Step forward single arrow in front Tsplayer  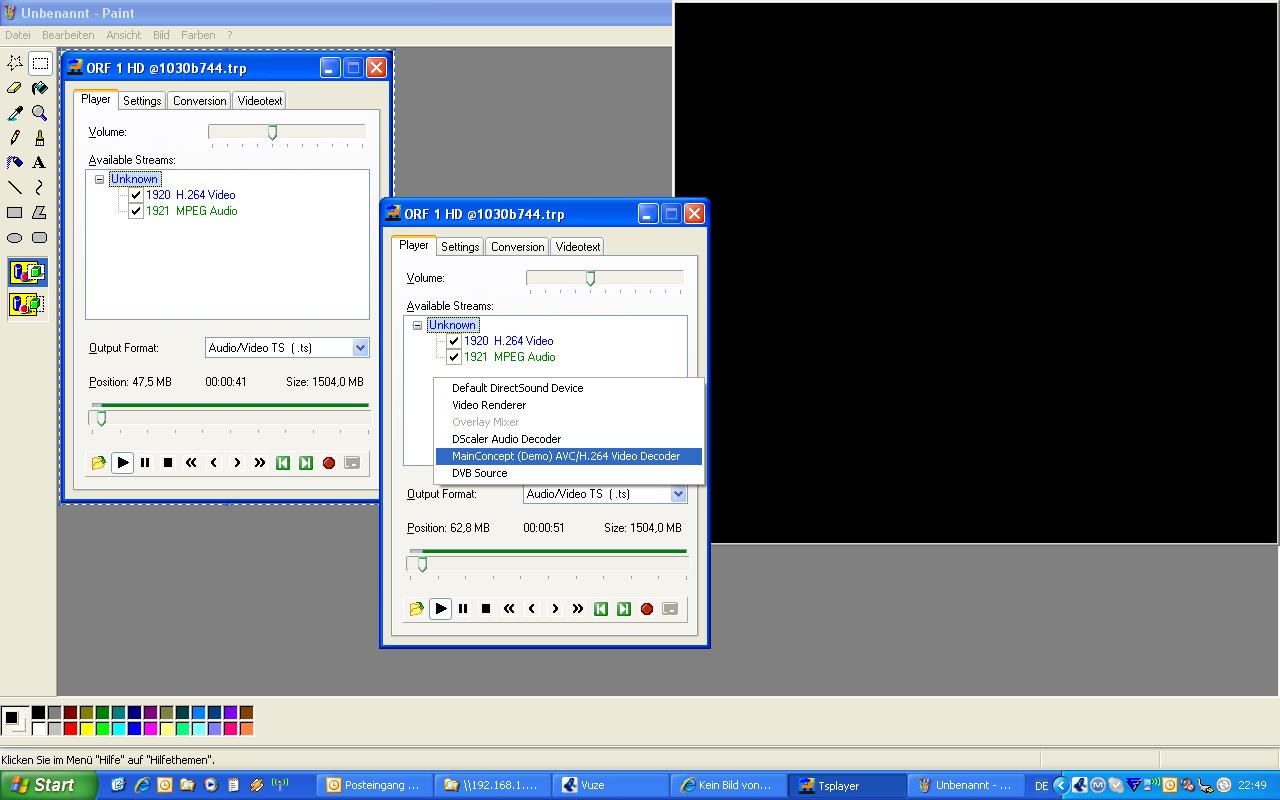[x=555, y=608]
